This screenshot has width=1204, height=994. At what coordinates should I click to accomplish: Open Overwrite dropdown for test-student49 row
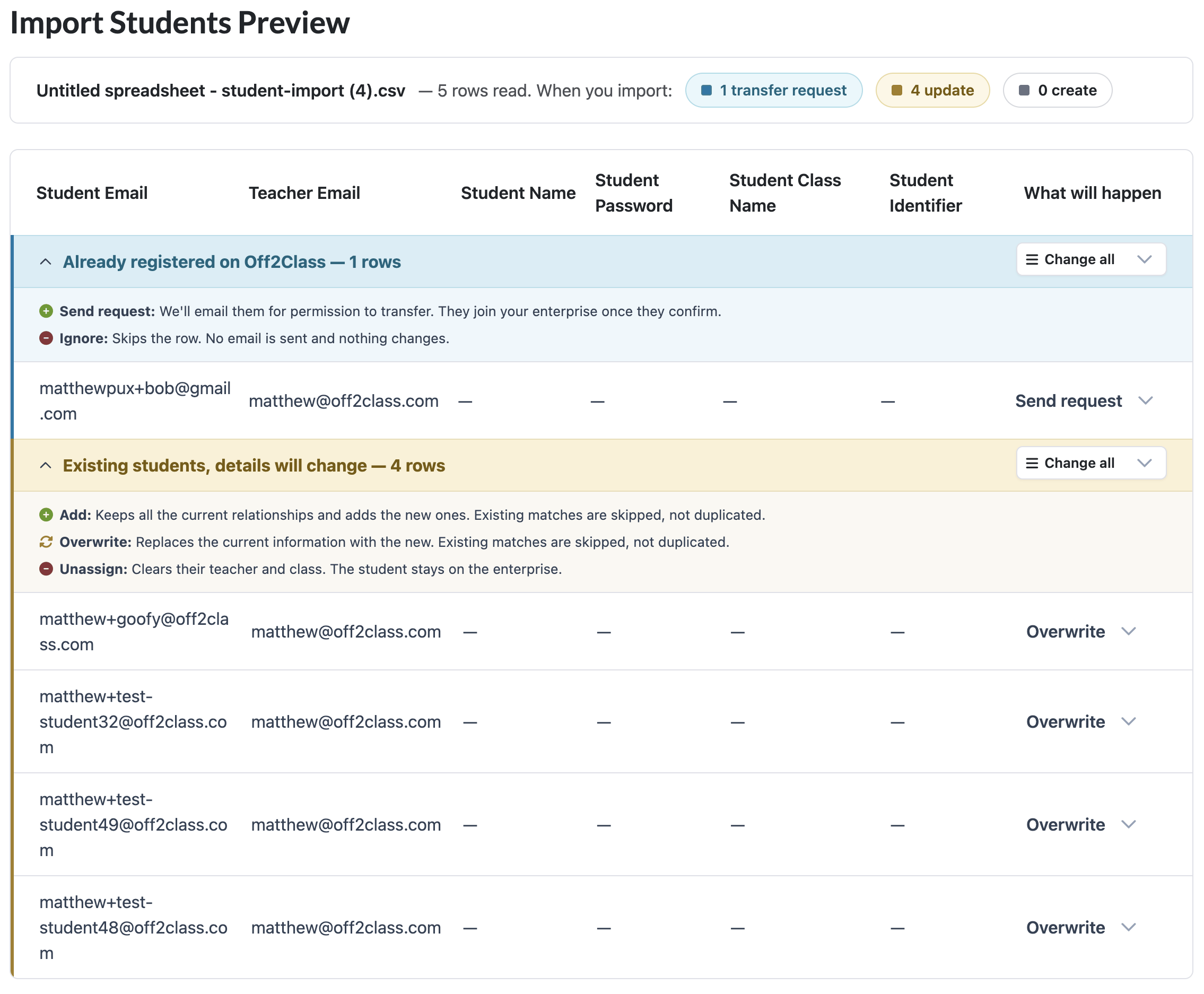1081,824
